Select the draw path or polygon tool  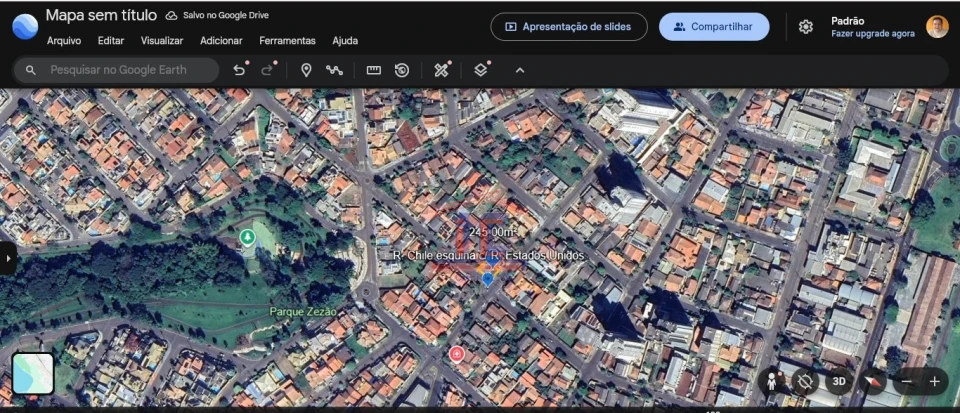[334, 70]
